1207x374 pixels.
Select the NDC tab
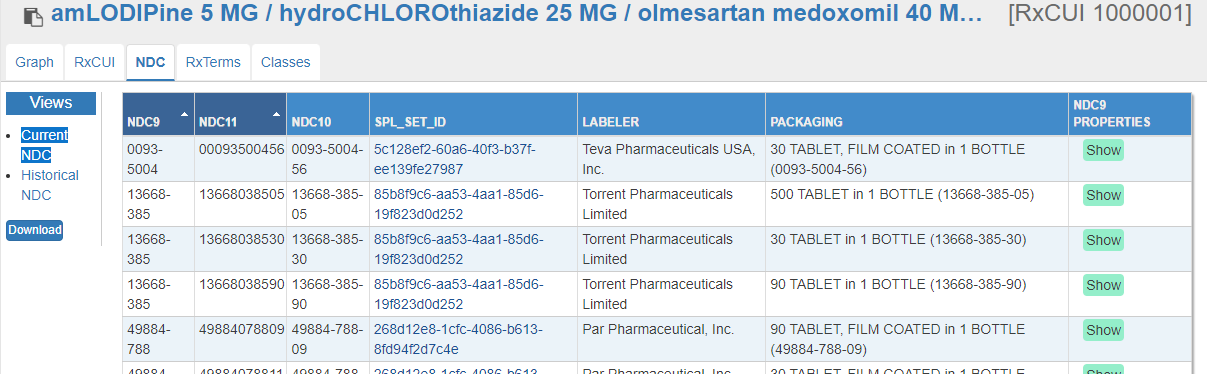coord(150,62)
